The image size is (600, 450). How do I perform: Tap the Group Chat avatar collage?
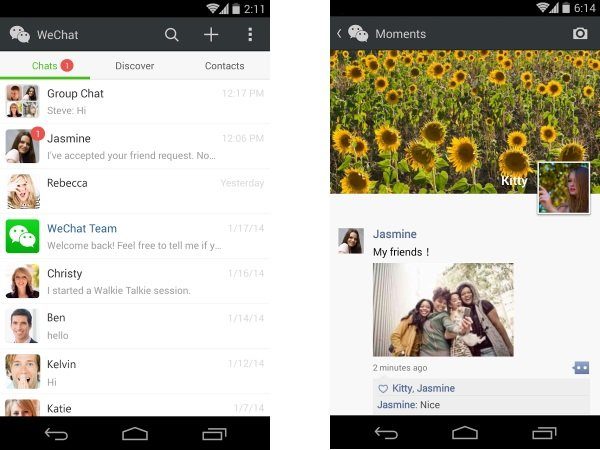coord(23,101)
